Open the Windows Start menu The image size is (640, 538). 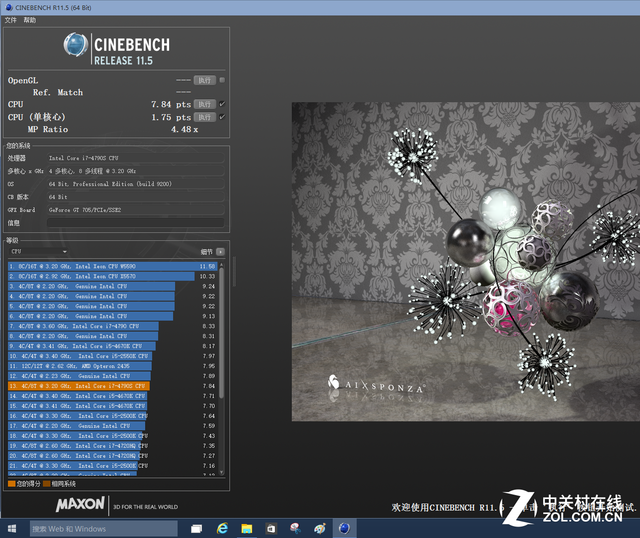12,529
